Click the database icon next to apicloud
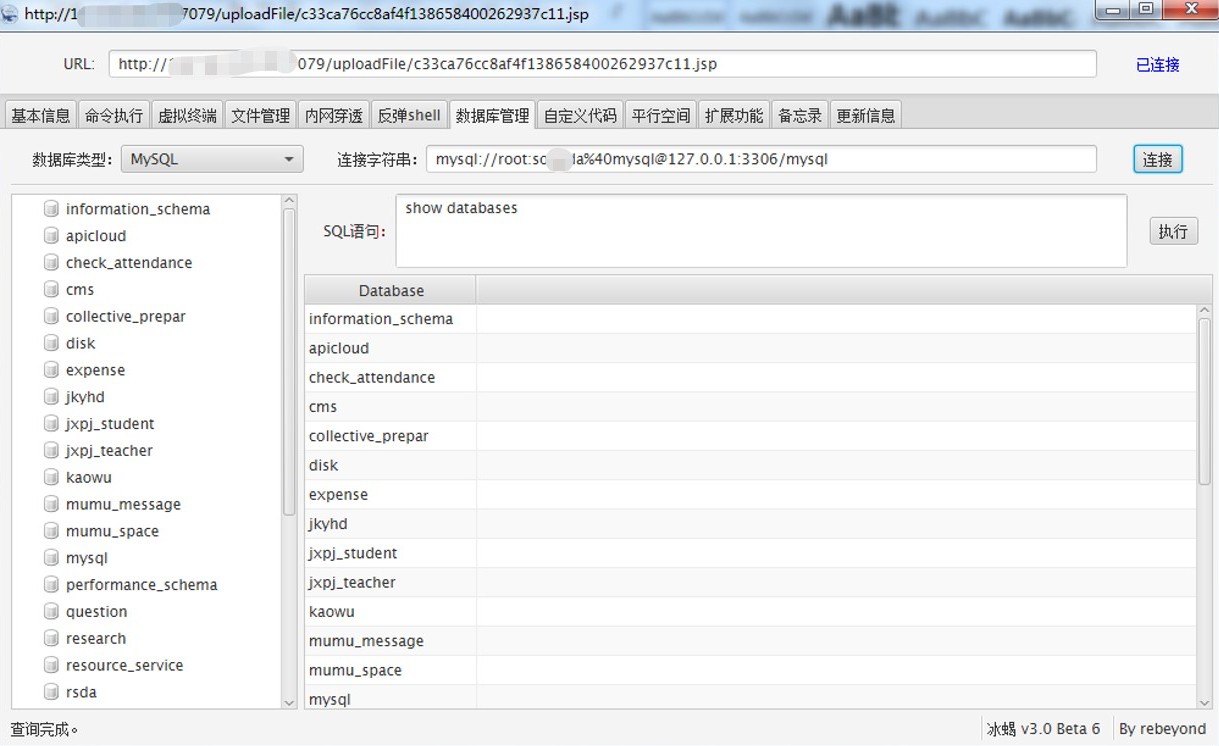 pyautogui.click(x=51, y=236)
